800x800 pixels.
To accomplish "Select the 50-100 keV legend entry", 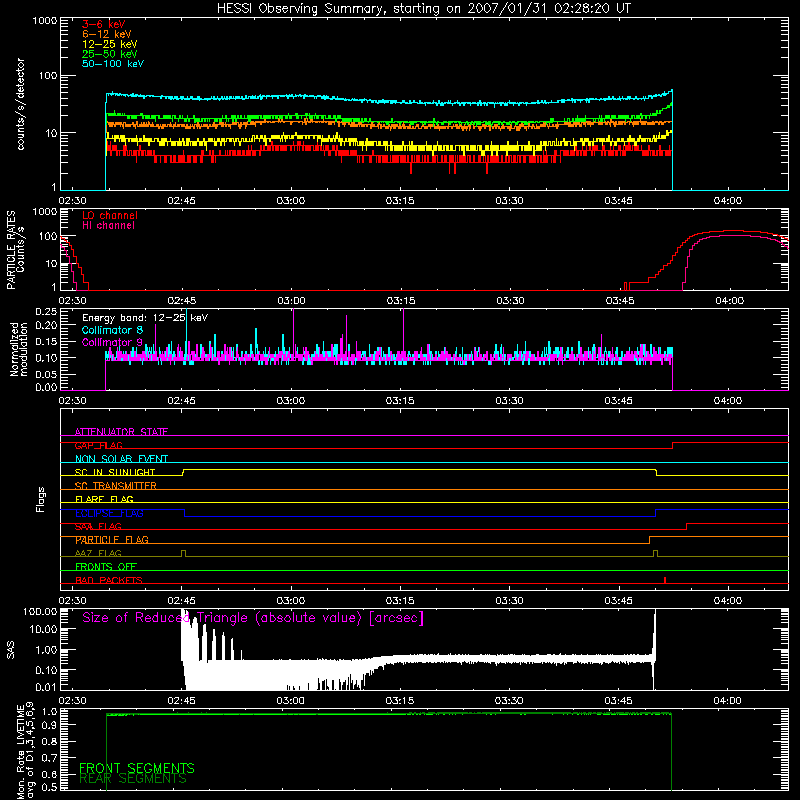I will [x=113, y=64].
